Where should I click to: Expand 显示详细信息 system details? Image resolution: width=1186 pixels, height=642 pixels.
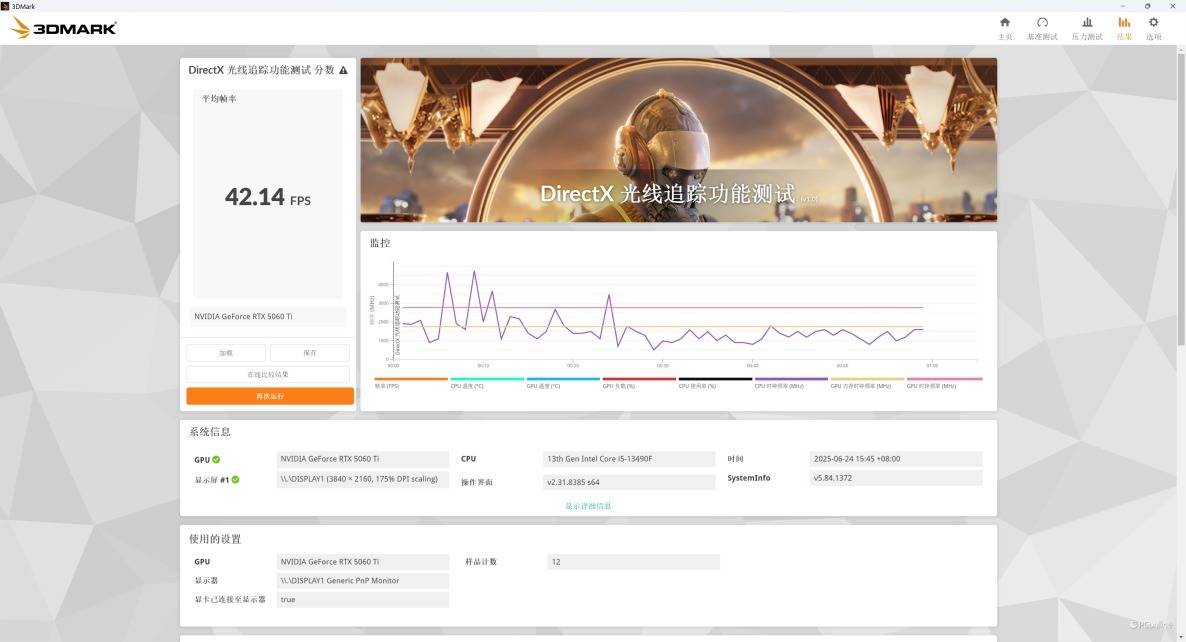[588, 506]
